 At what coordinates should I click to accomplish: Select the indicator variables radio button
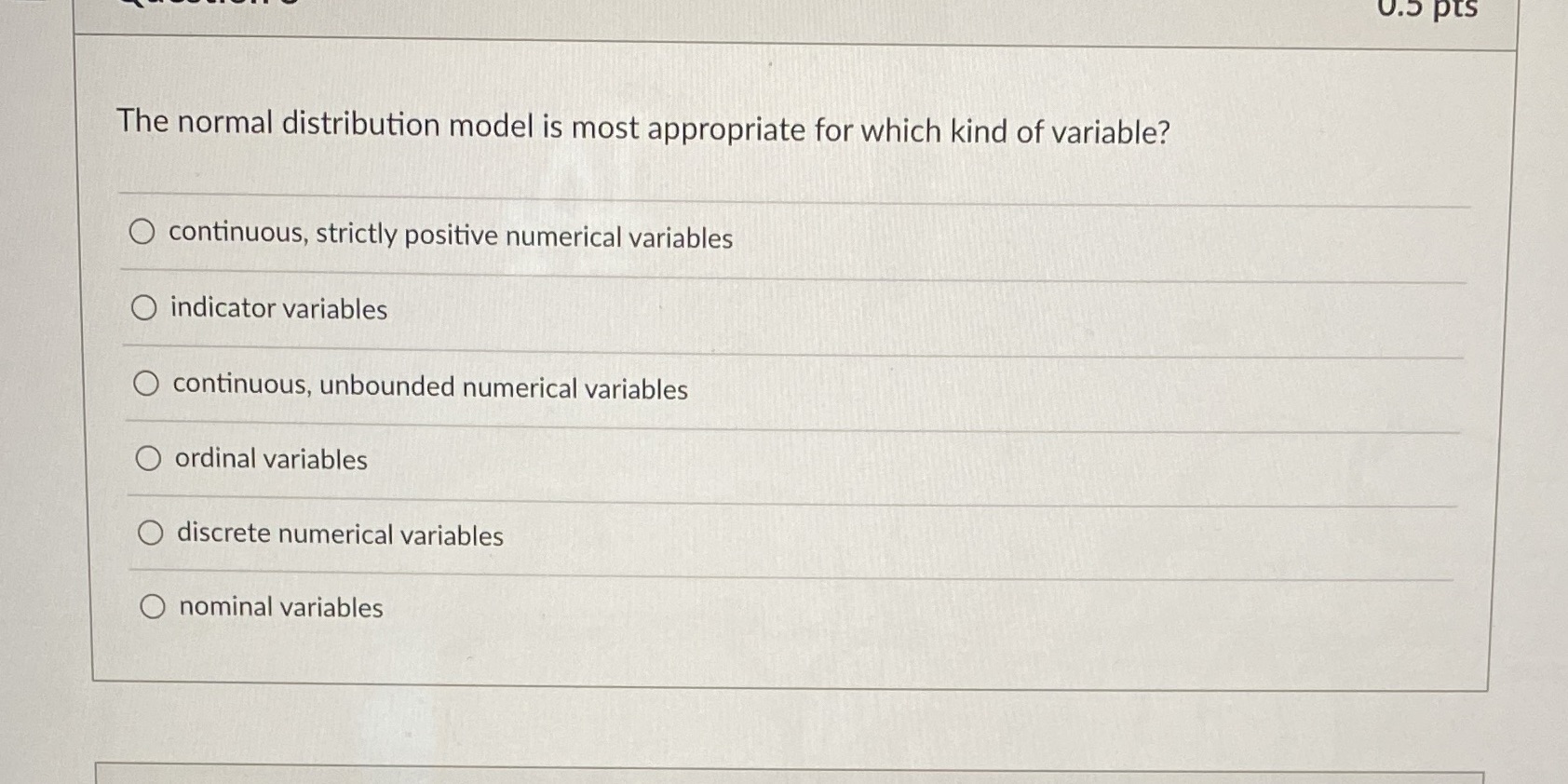[x=145, y=307]
